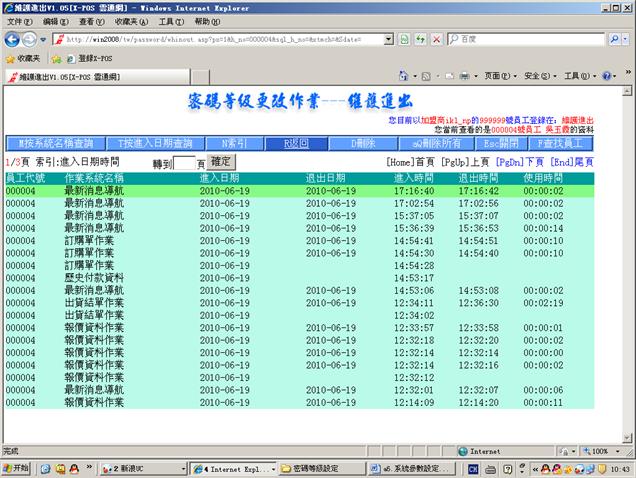636x478 pixels.
Task: Click the search magnifier icon
Action: point(613,39)
